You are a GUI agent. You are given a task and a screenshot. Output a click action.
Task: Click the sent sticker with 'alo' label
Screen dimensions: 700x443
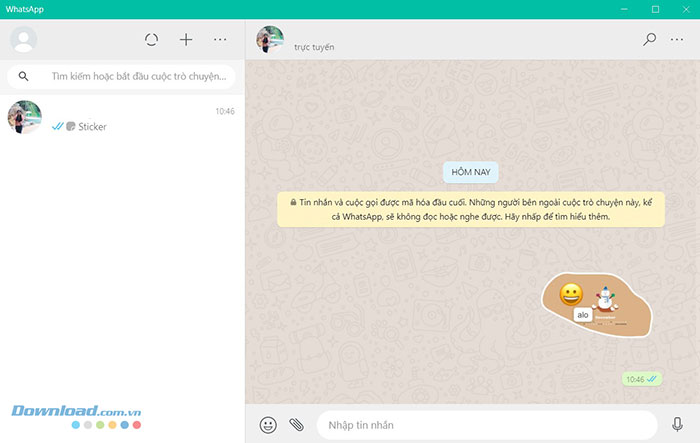[x=596, y=305]
